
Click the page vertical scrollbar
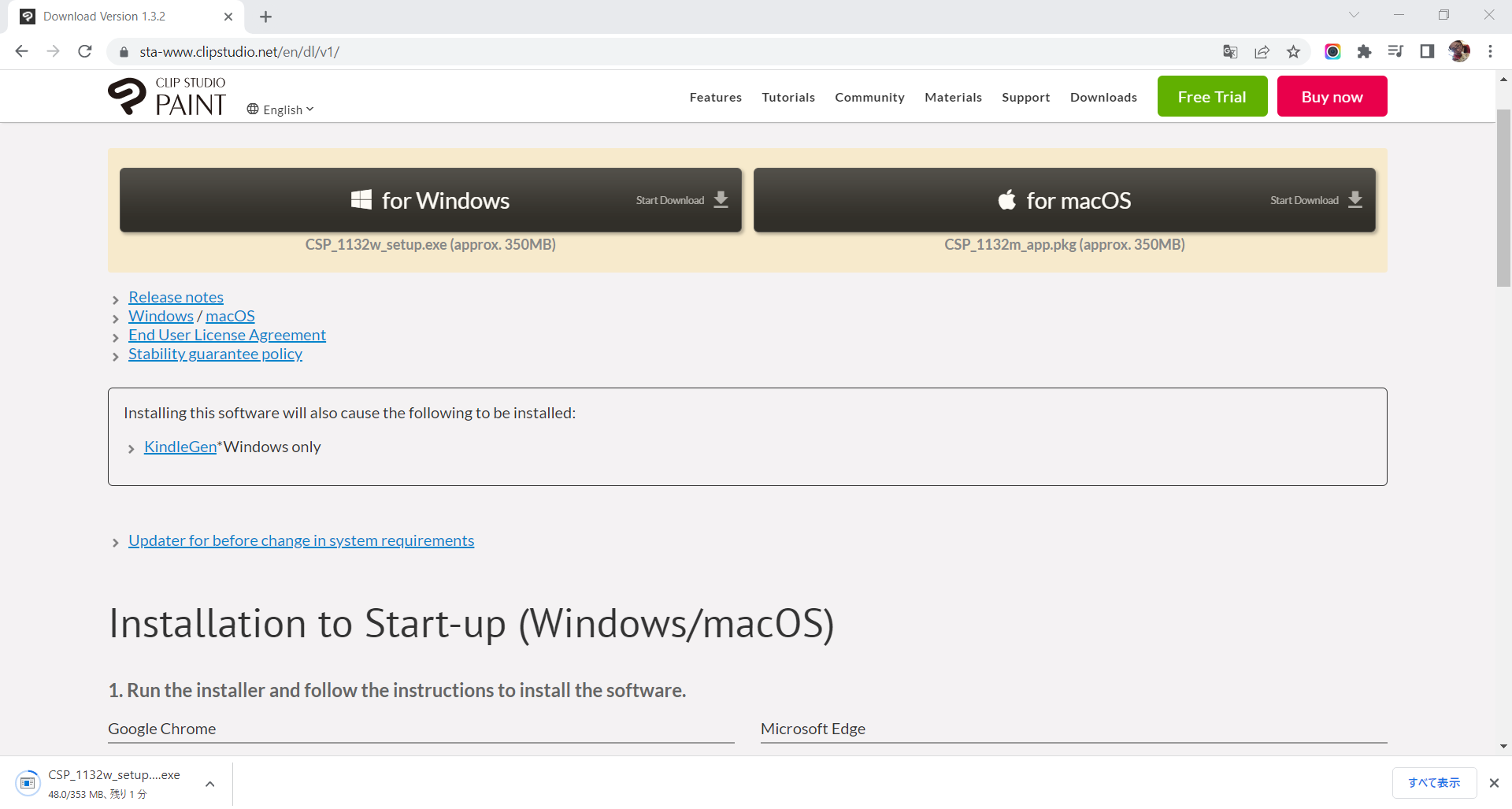coord(1503,199)
